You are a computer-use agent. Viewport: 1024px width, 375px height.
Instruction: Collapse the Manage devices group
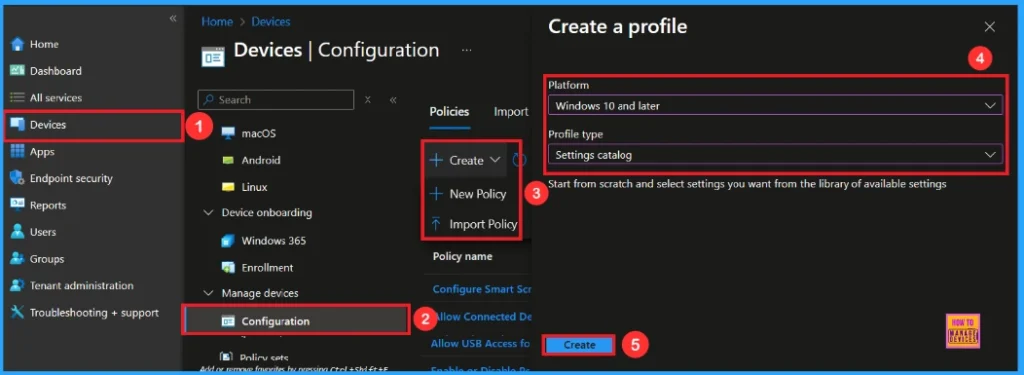208,293
